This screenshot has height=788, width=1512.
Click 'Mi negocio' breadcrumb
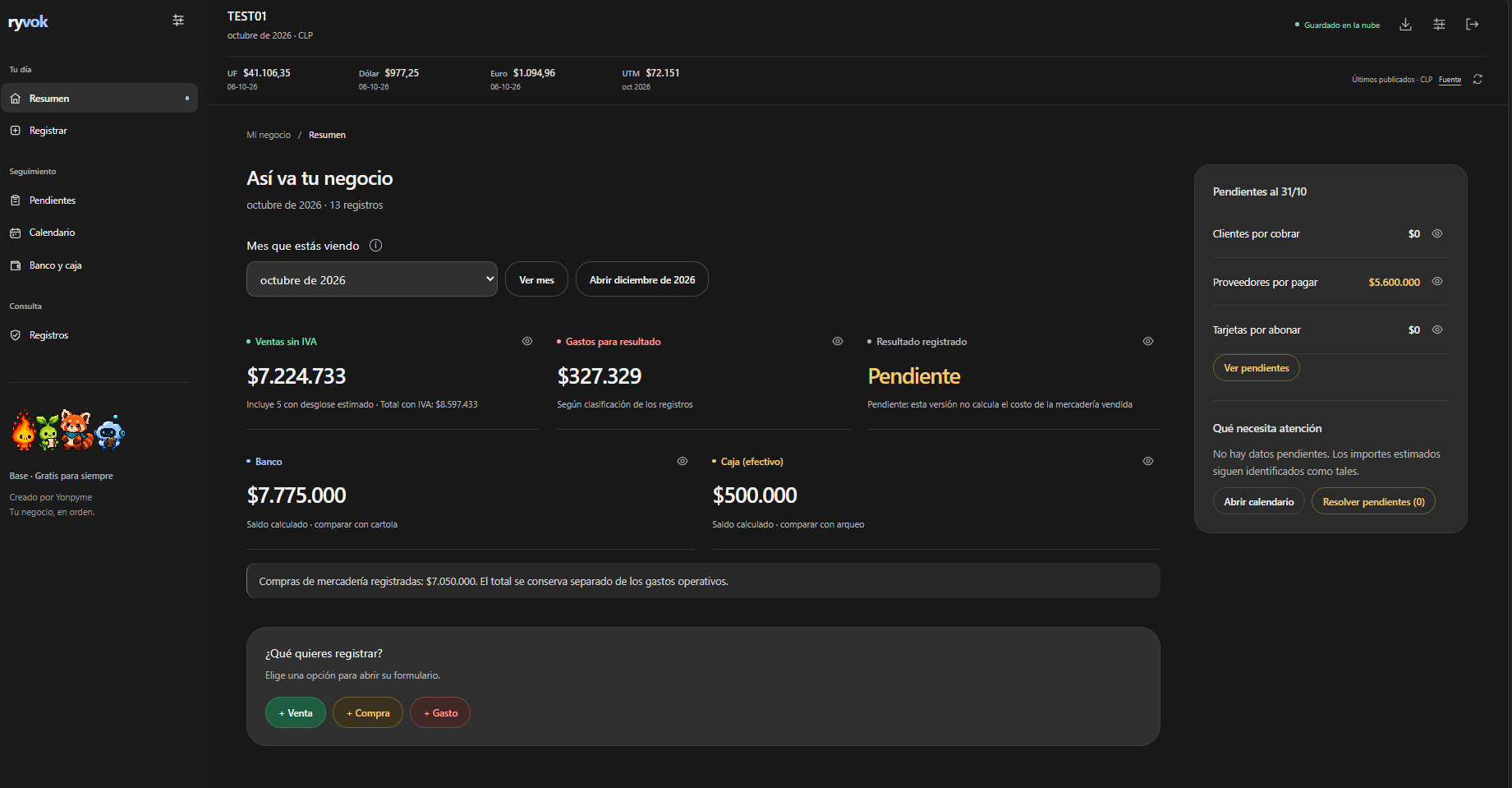269,135
